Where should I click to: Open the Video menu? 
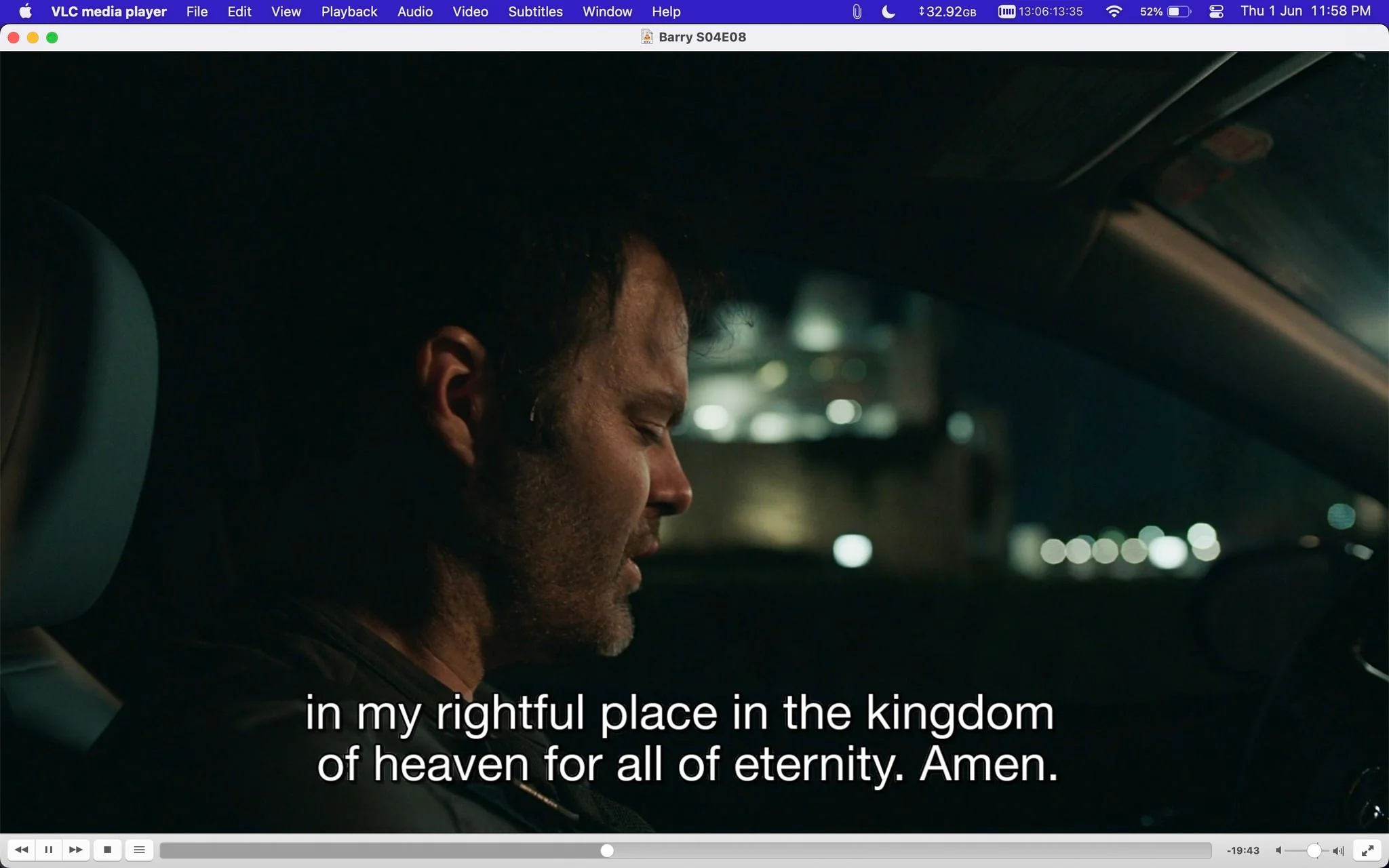[470, 12]
